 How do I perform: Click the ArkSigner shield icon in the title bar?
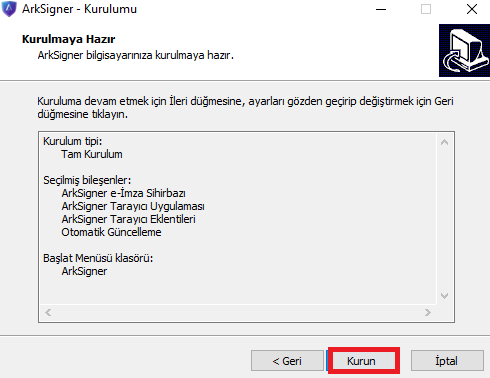[x=9, y=9]
